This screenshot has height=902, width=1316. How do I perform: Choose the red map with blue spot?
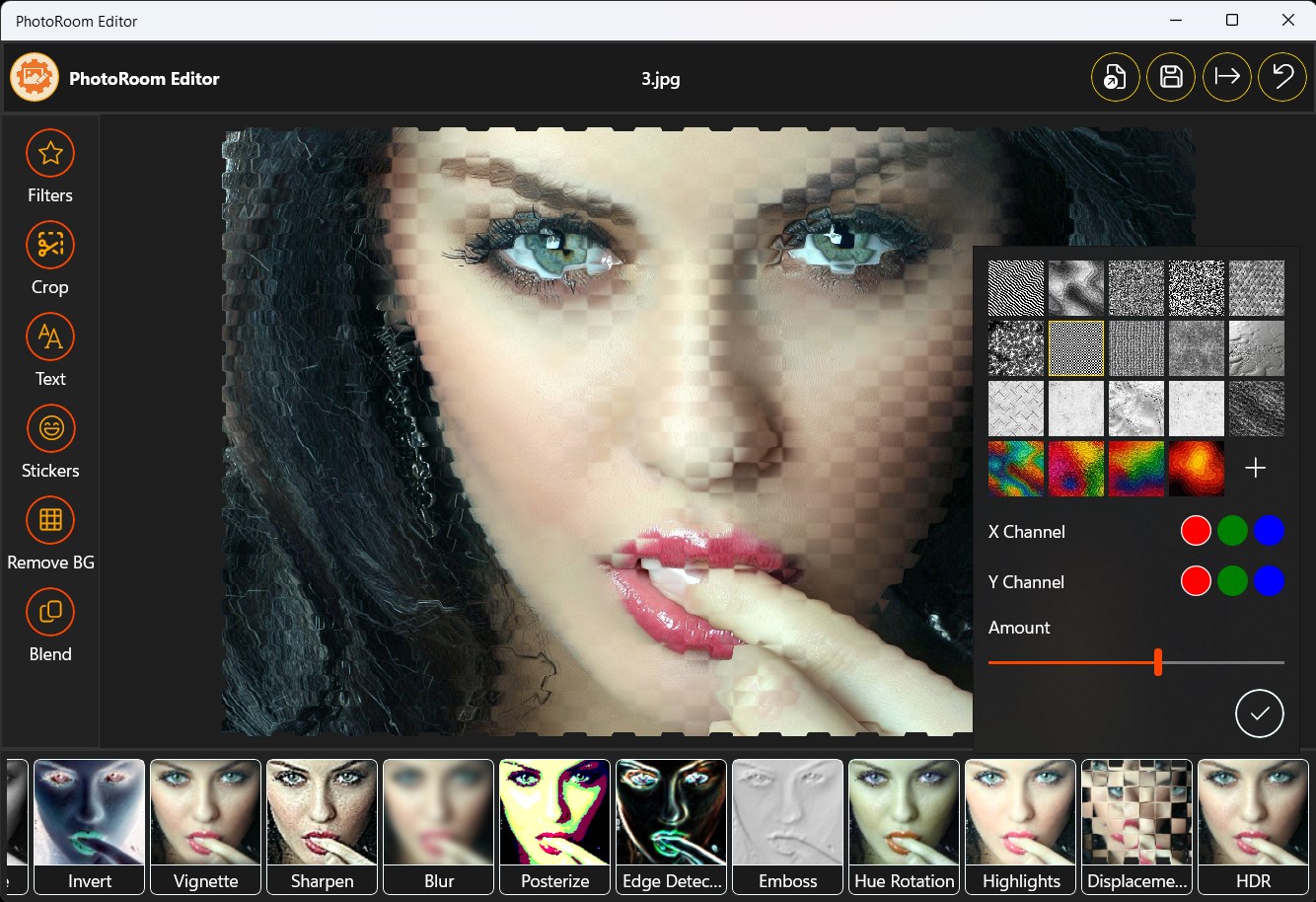1076,469
